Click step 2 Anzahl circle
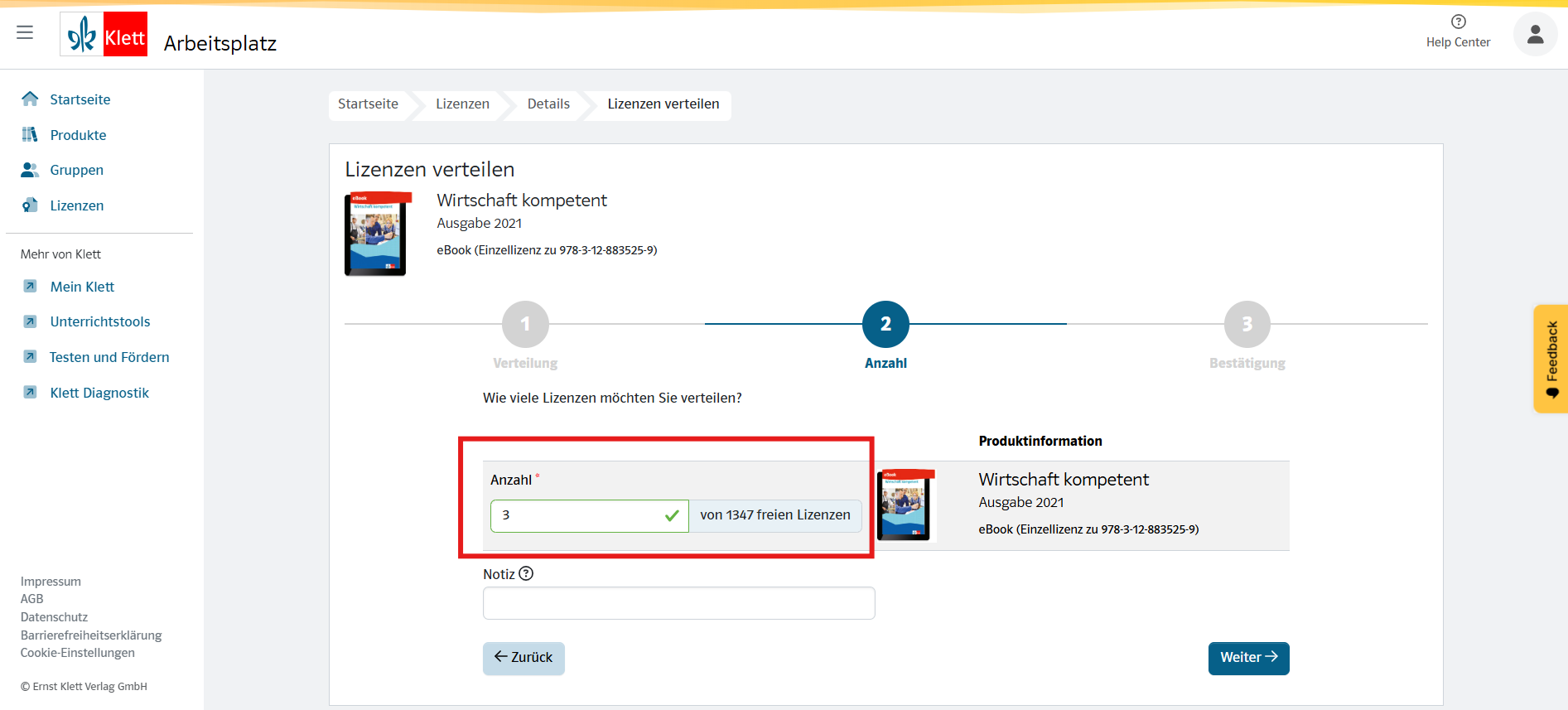1568x710 pixels. click(885, 324)
